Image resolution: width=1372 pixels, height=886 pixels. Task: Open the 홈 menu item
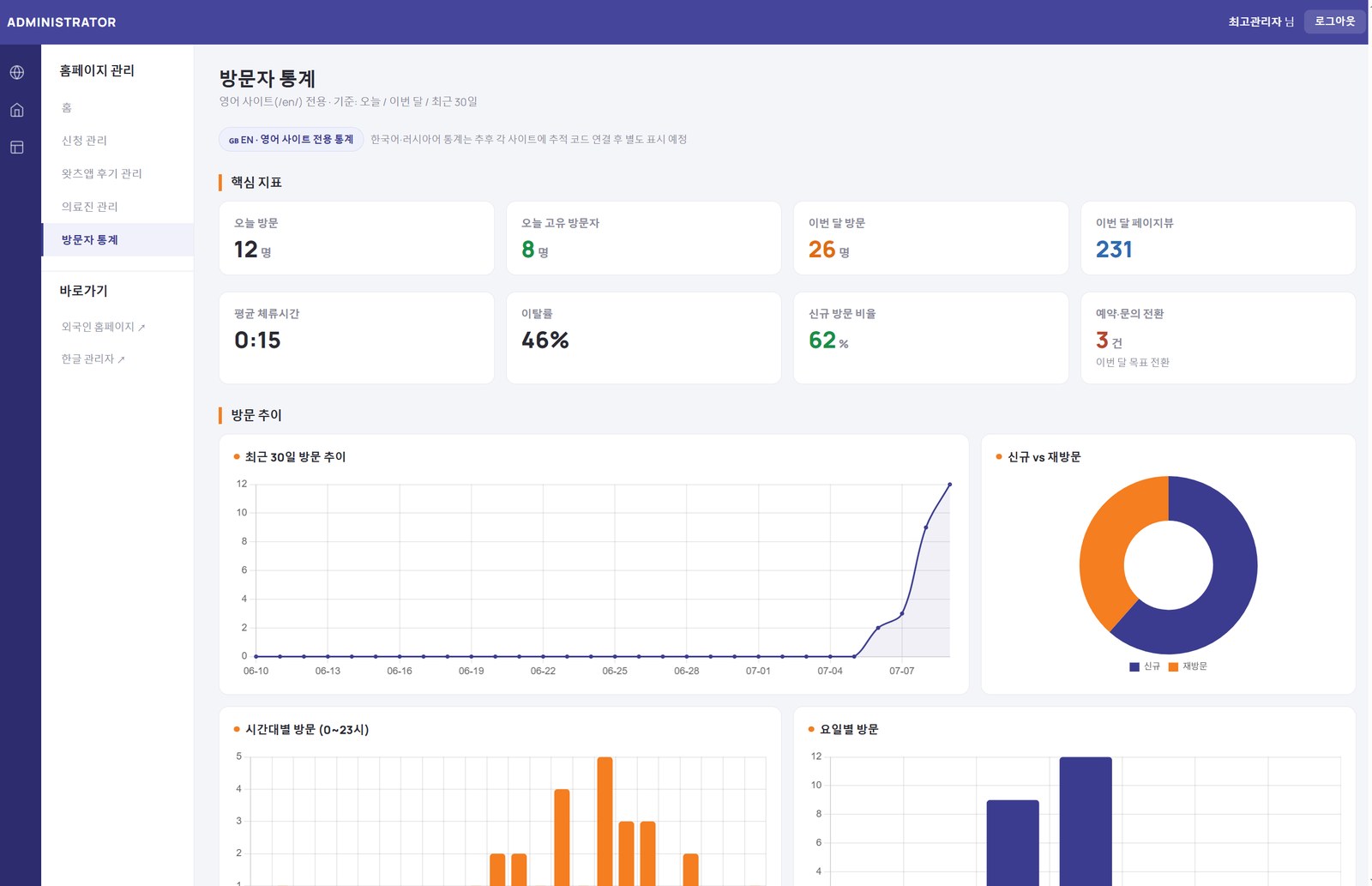pyautogui.click(x=117, y=107)
